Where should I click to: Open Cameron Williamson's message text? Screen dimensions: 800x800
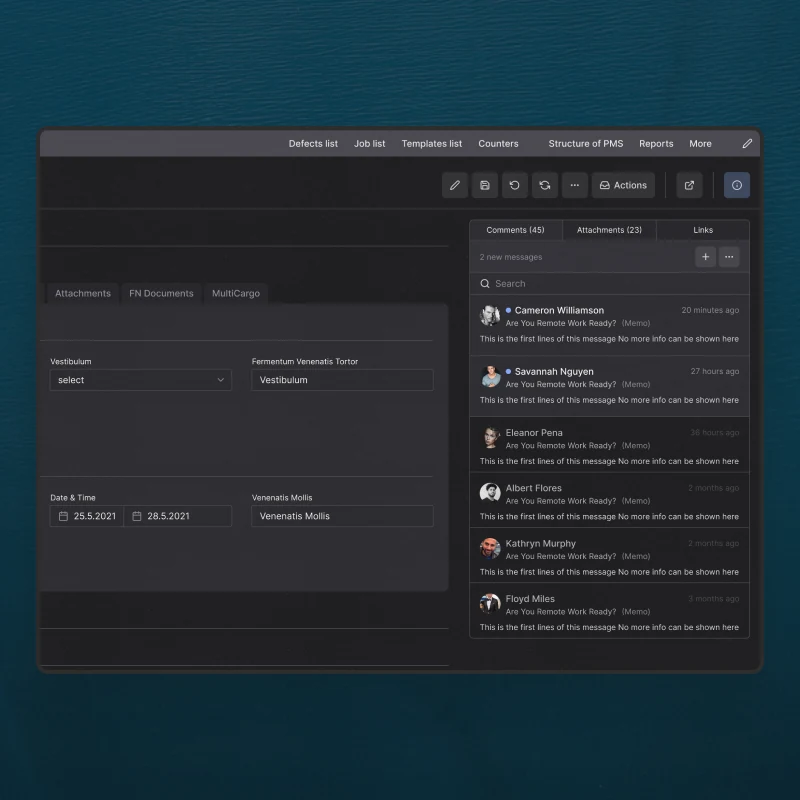(x=609, y=339)
